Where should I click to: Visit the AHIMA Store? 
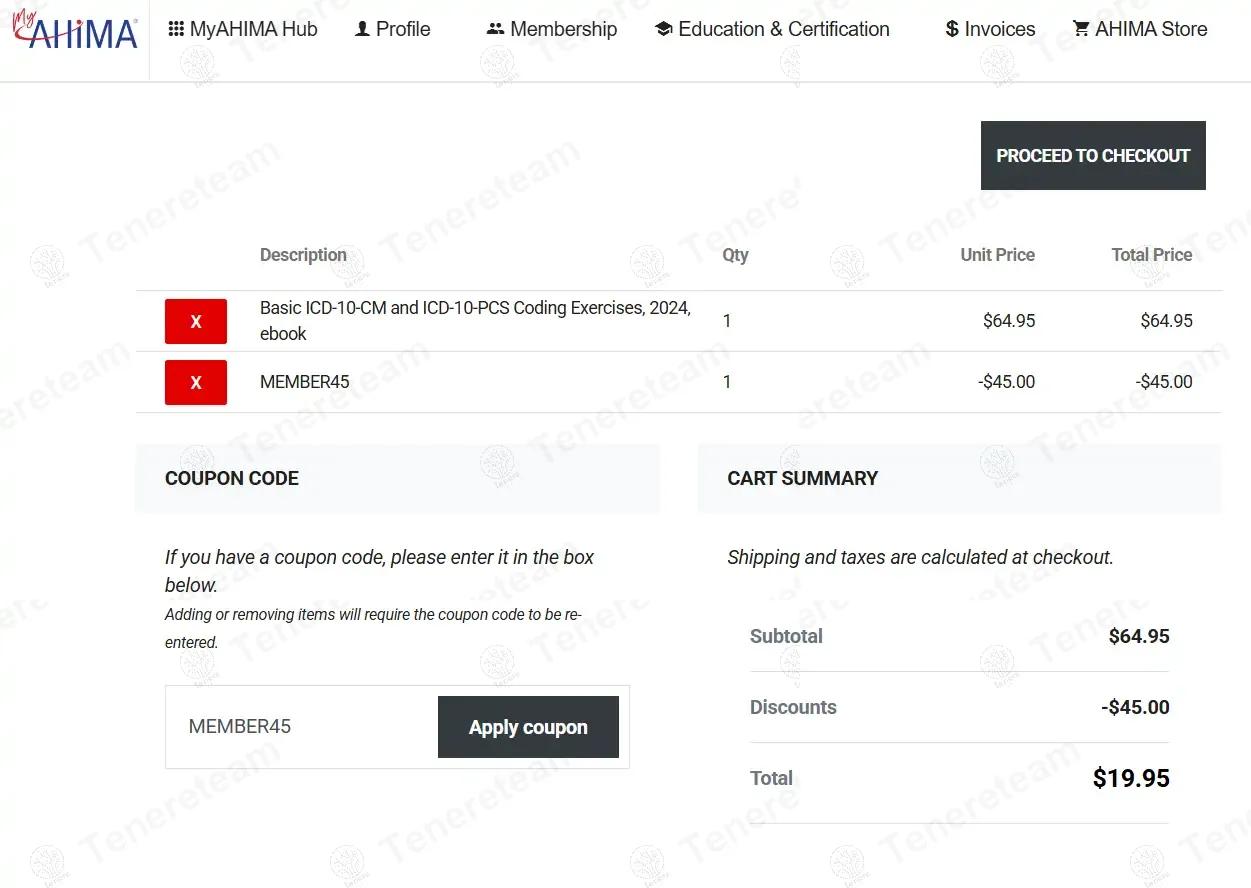point(1150,30)
